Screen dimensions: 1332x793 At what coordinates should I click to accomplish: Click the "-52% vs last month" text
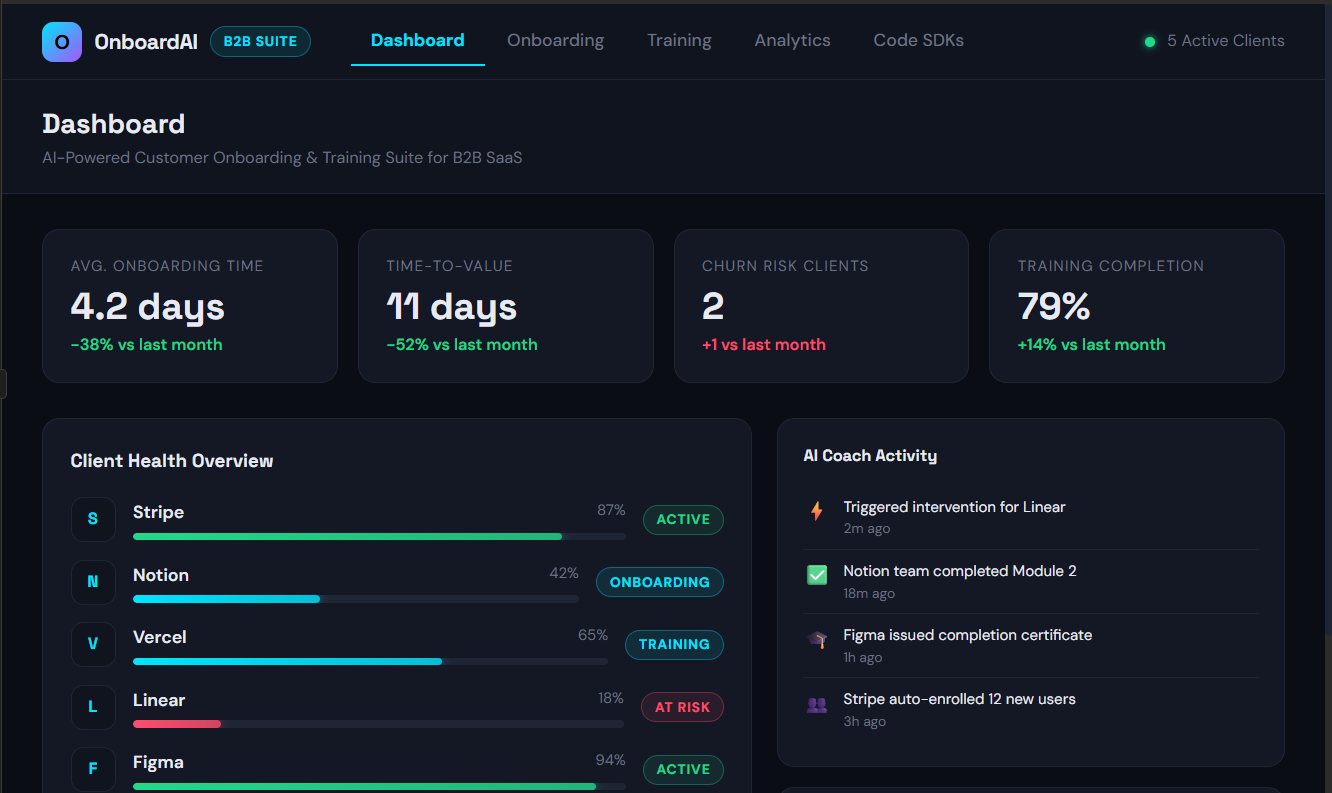coord(462,345)
